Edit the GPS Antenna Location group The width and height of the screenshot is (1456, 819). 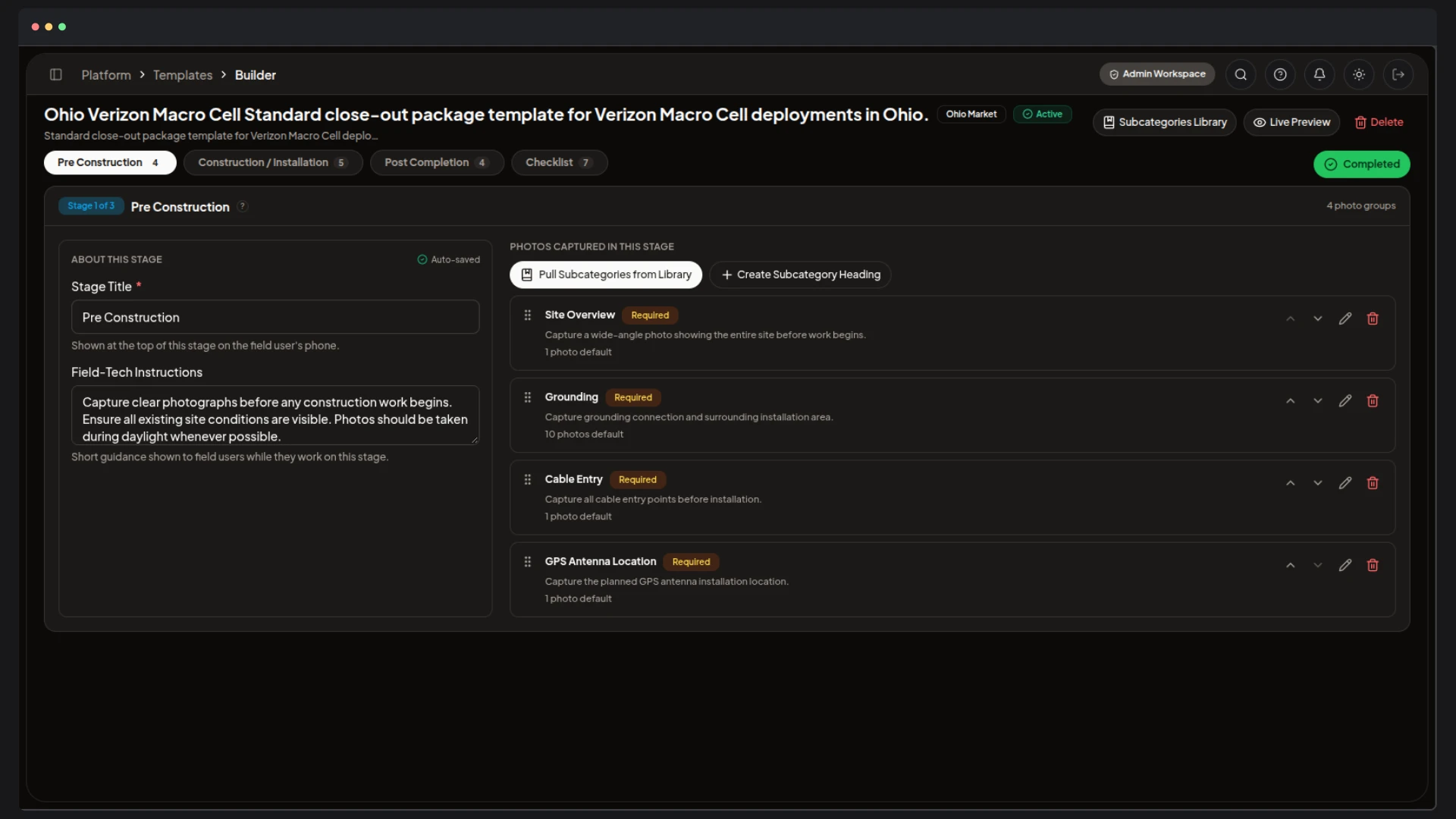(x=1345, y=565)
